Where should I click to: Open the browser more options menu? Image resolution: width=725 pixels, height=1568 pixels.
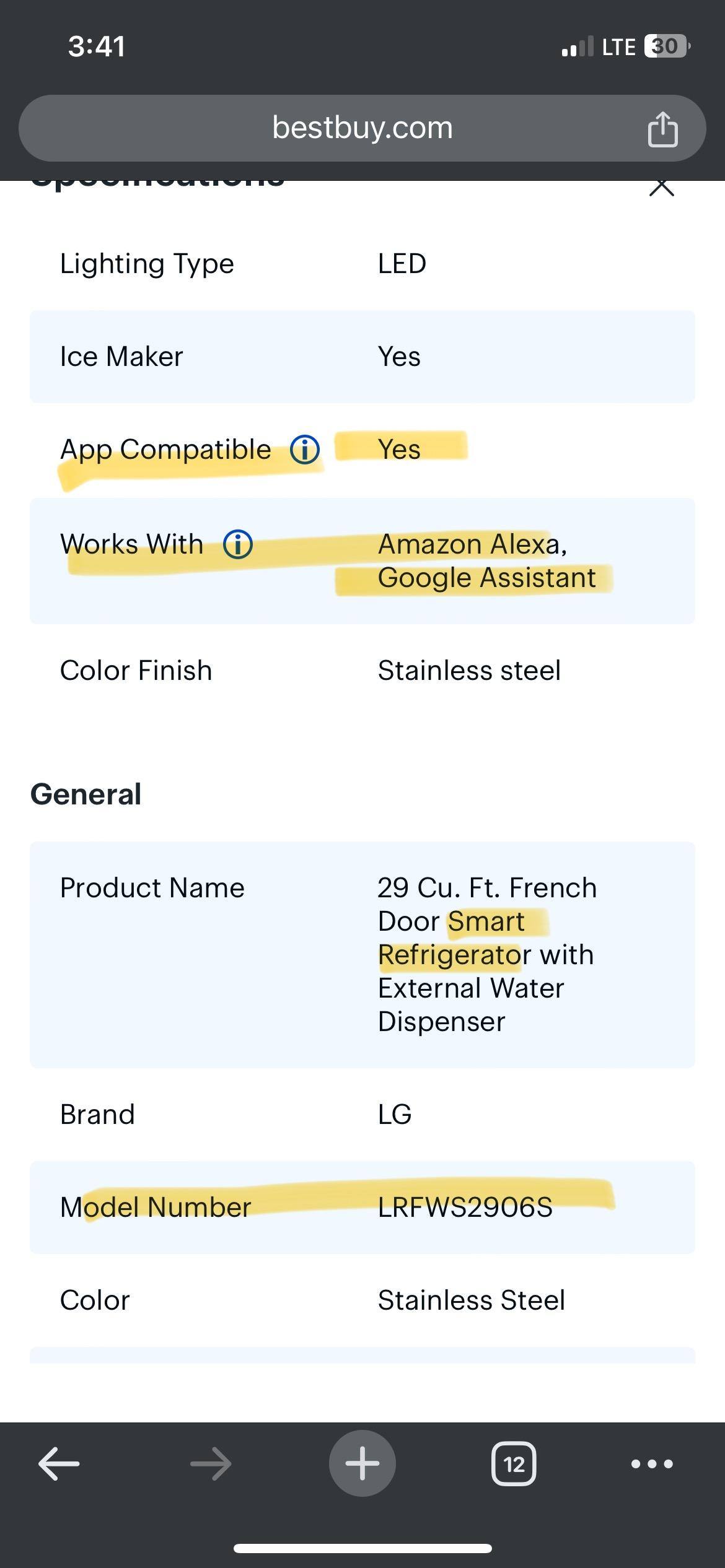click(651, 1463)
